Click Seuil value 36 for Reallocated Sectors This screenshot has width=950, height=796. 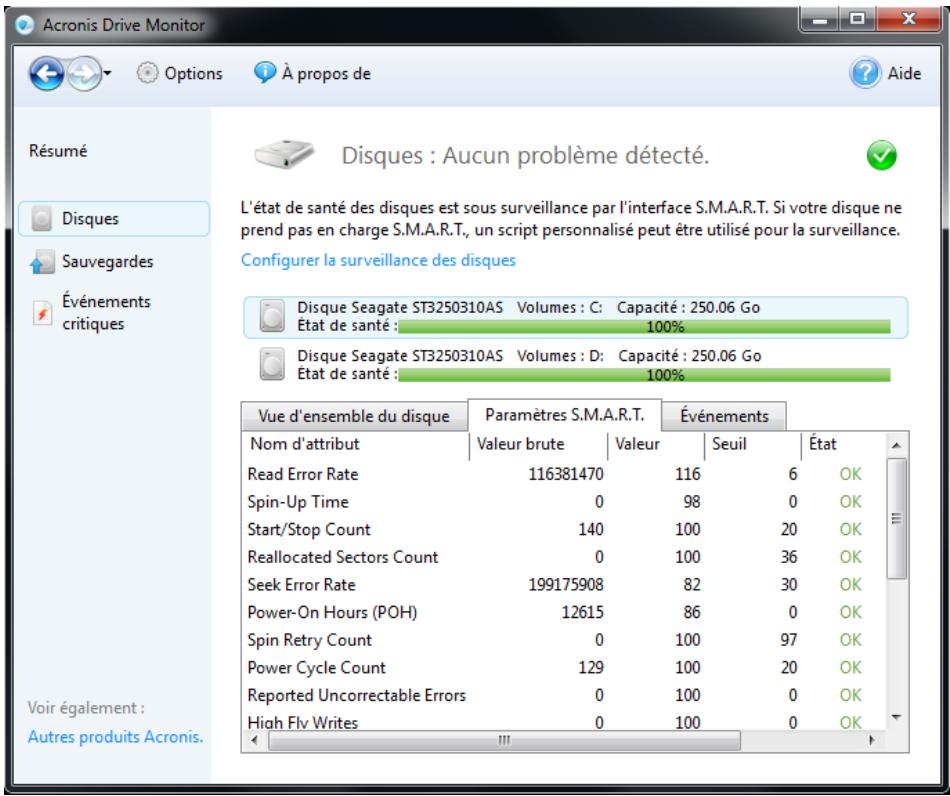point(788,557)
